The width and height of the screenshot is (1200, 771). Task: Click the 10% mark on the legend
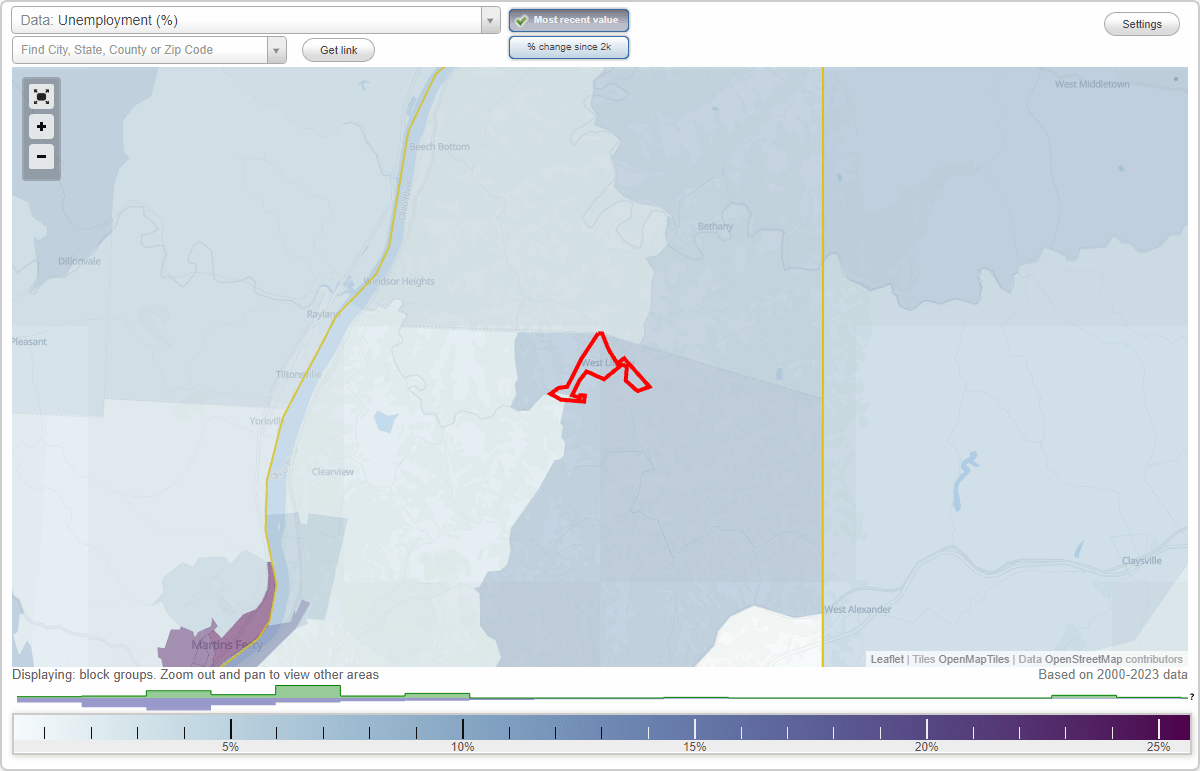point(462,747)
